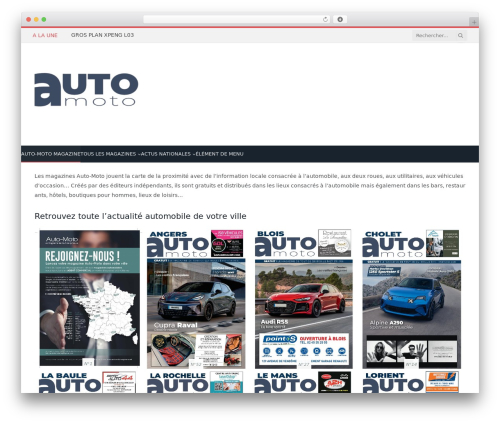Reload page with the refresh icon
The width and height of the screenshot is (500, 423).
(x=325, y=19)
